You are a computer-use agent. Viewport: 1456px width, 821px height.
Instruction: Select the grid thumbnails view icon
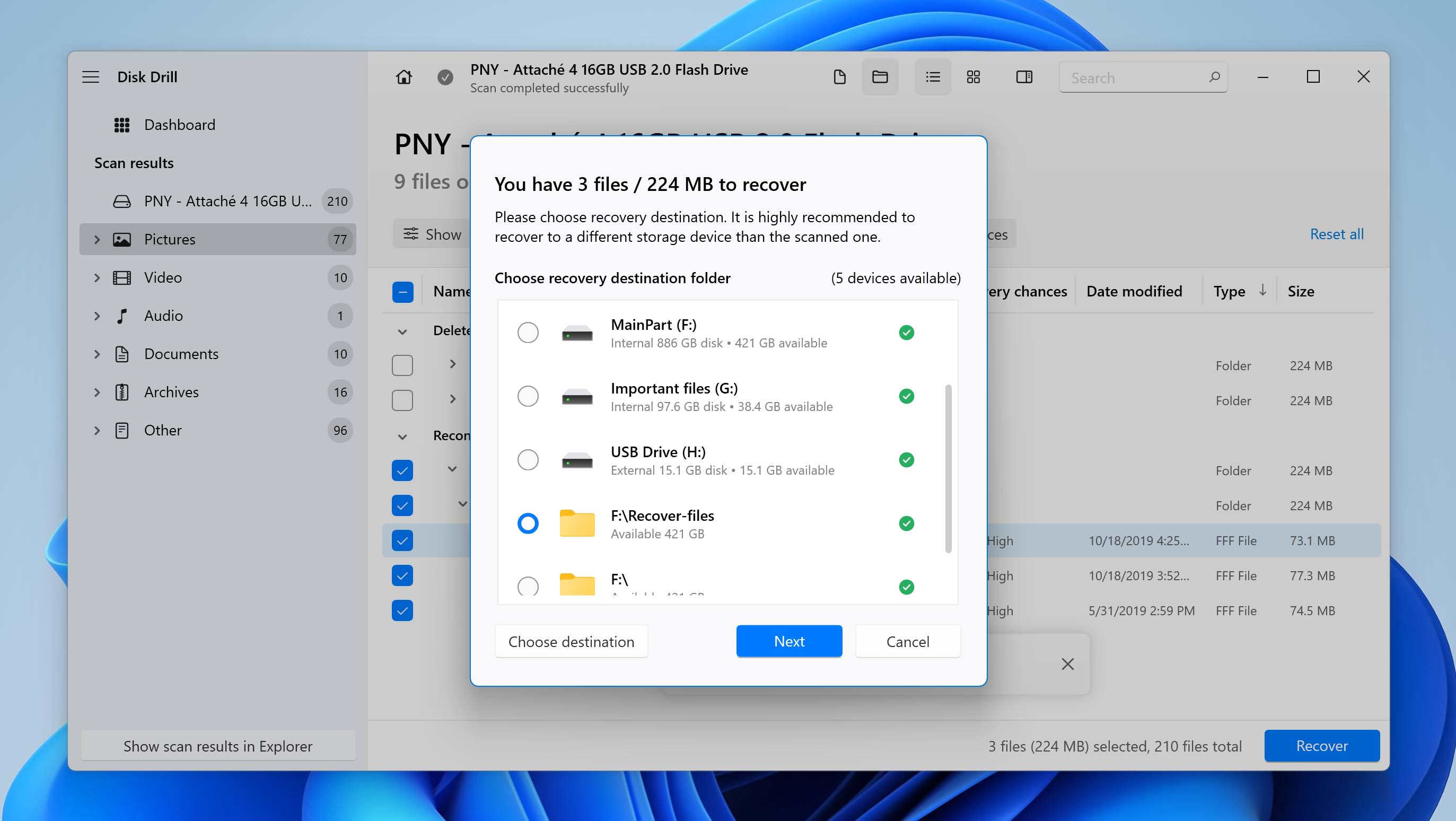[x=973, y=77]
